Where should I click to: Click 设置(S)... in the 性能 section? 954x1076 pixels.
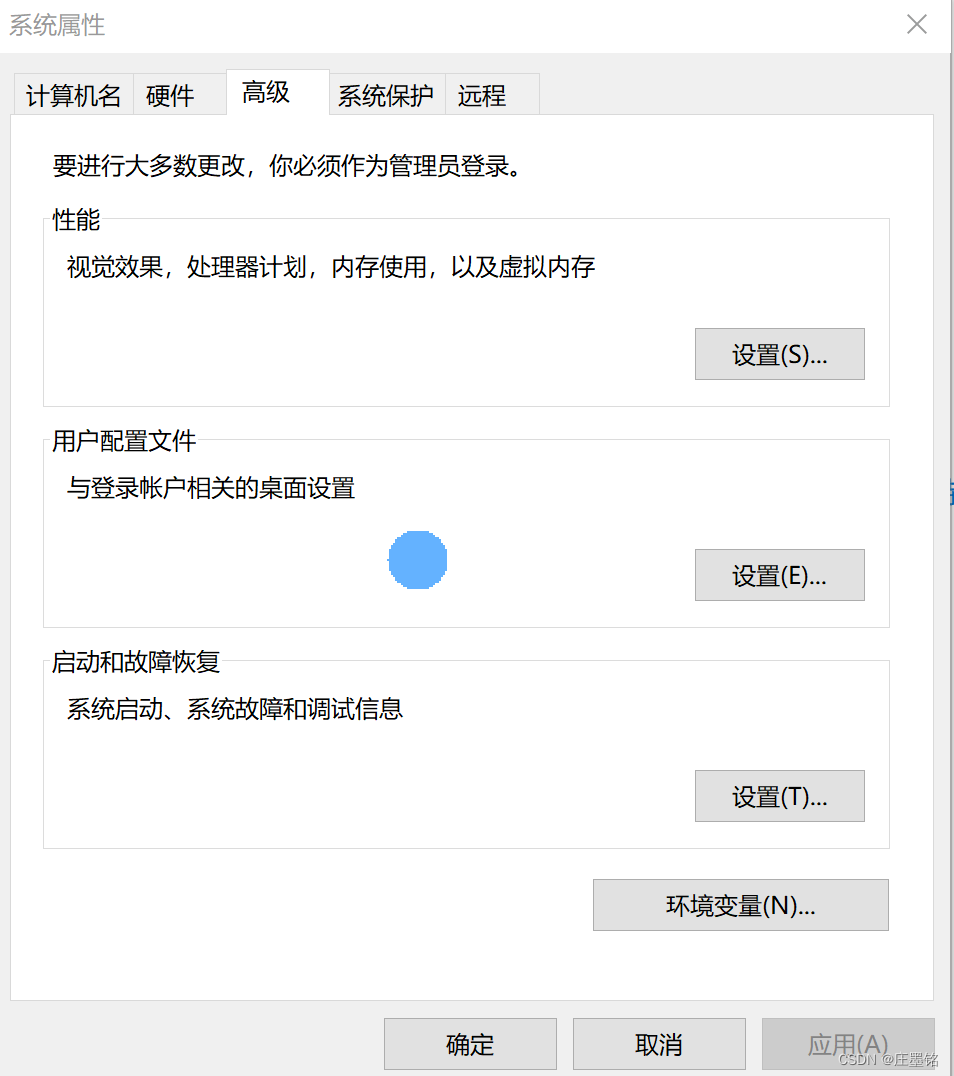point(780,354)
